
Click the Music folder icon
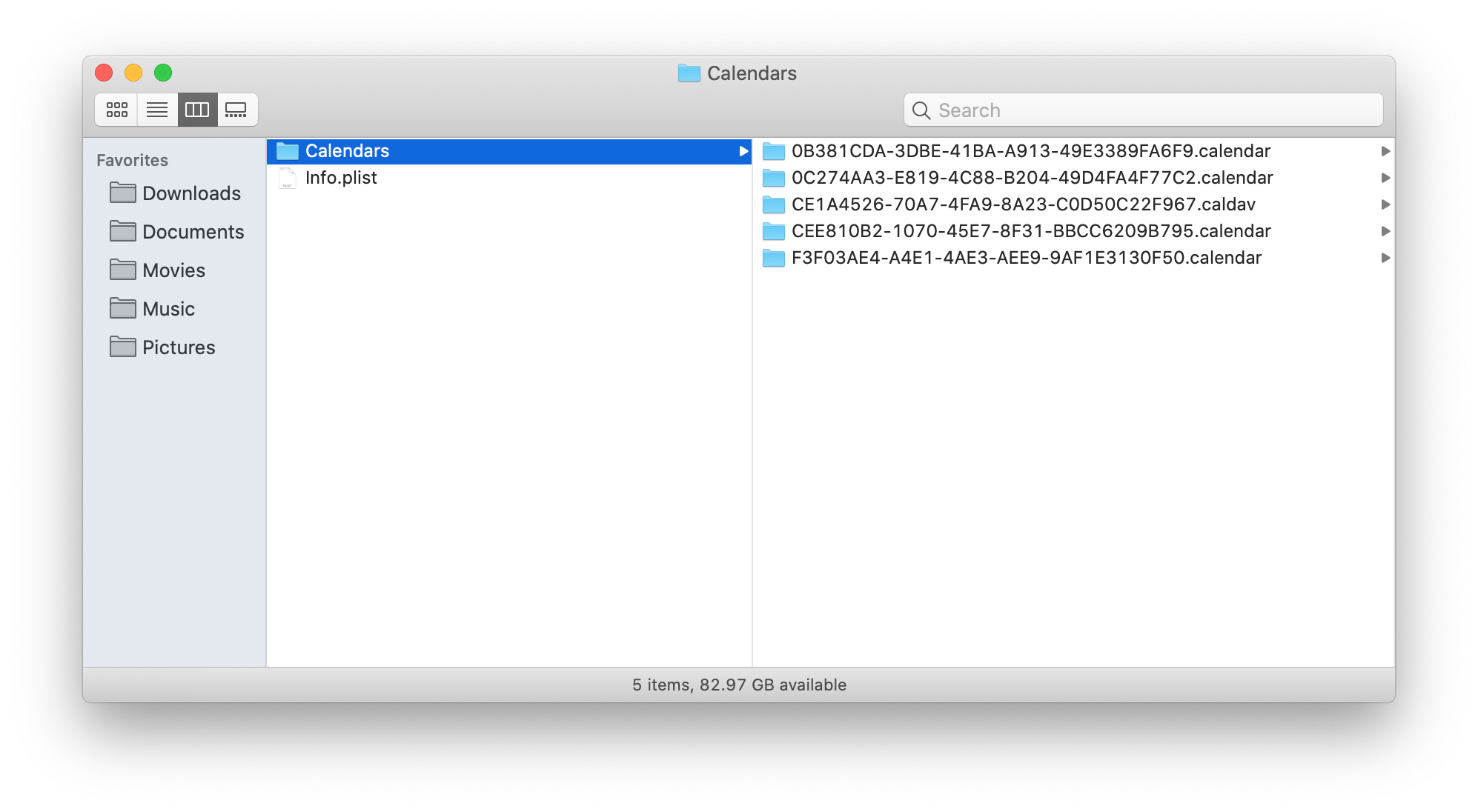[122, 308]
